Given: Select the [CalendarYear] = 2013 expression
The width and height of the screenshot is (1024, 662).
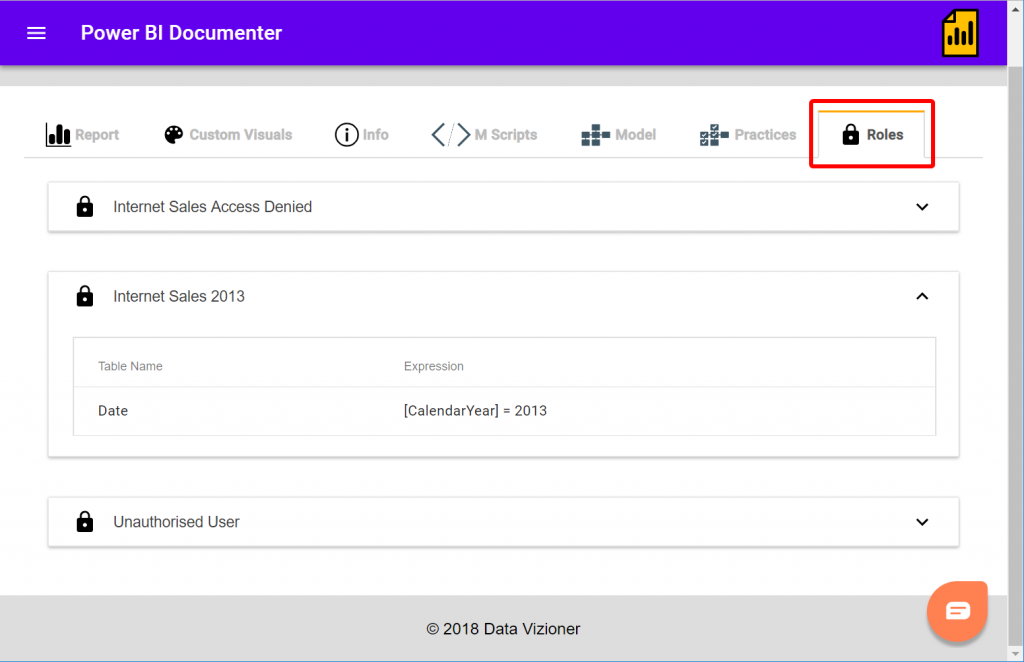Looking at the screenshot, I should click(x=475, y=411).
